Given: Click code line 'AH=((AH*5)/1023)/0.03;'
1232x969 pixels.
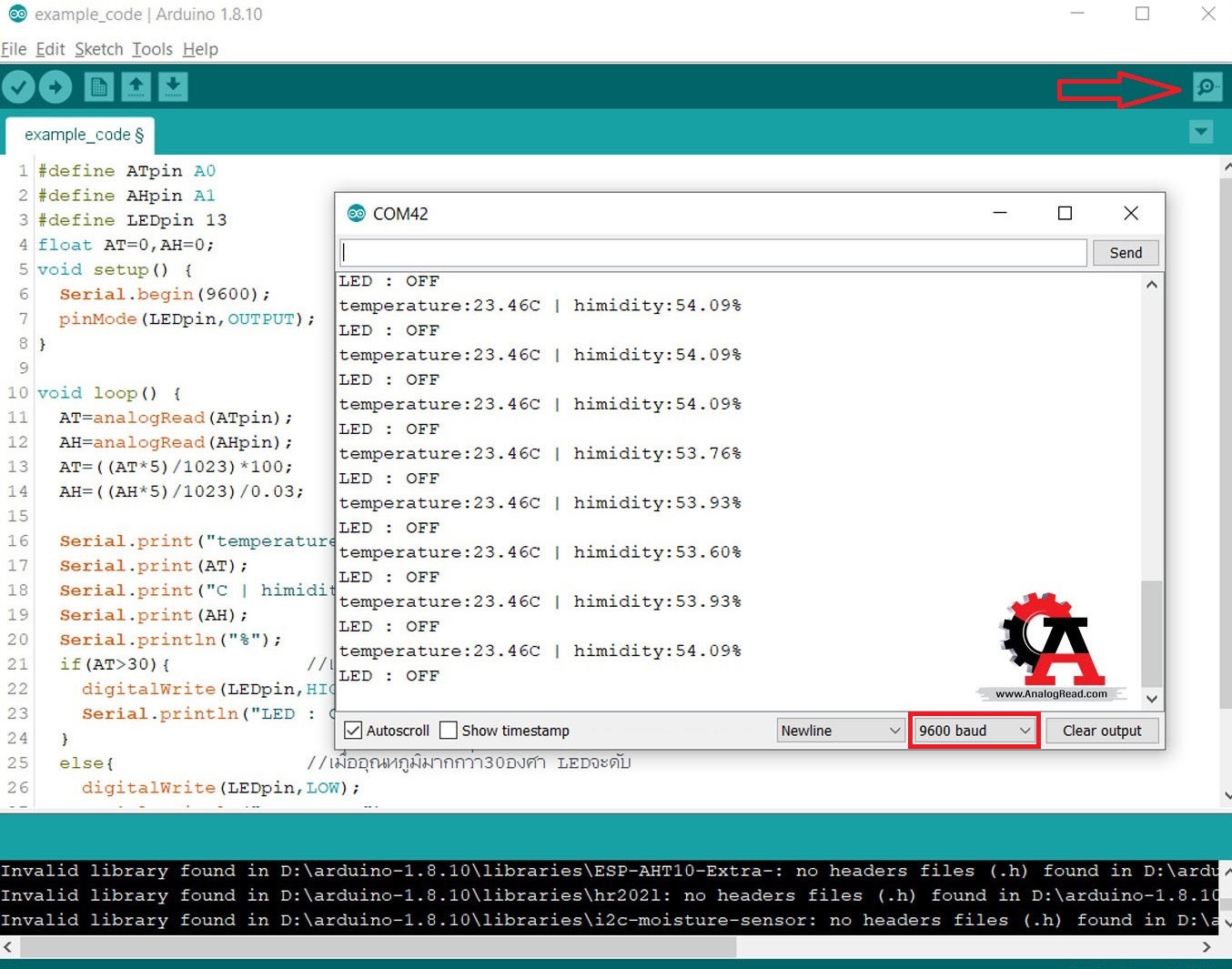Looking at the screenshot, I should (x=181, y=491).
